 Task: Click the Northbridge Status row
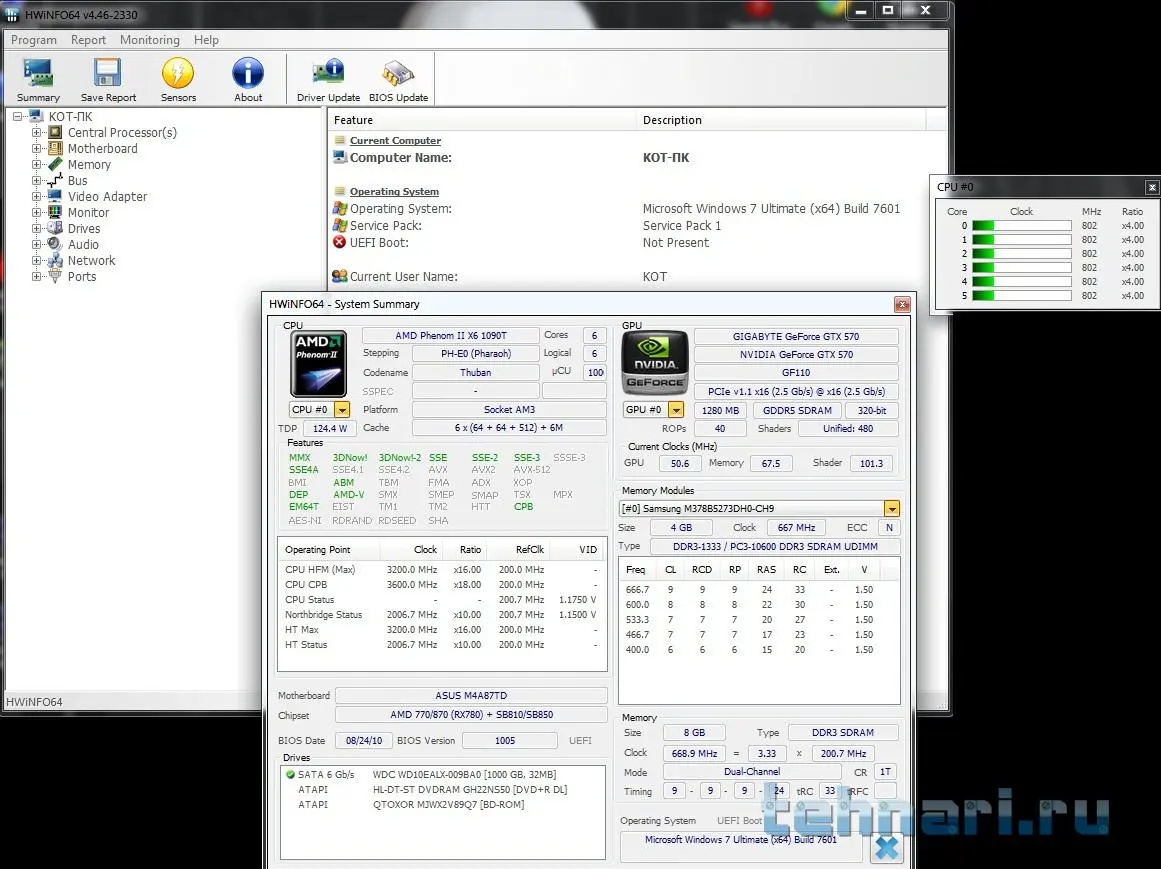[x=442, y=614]
